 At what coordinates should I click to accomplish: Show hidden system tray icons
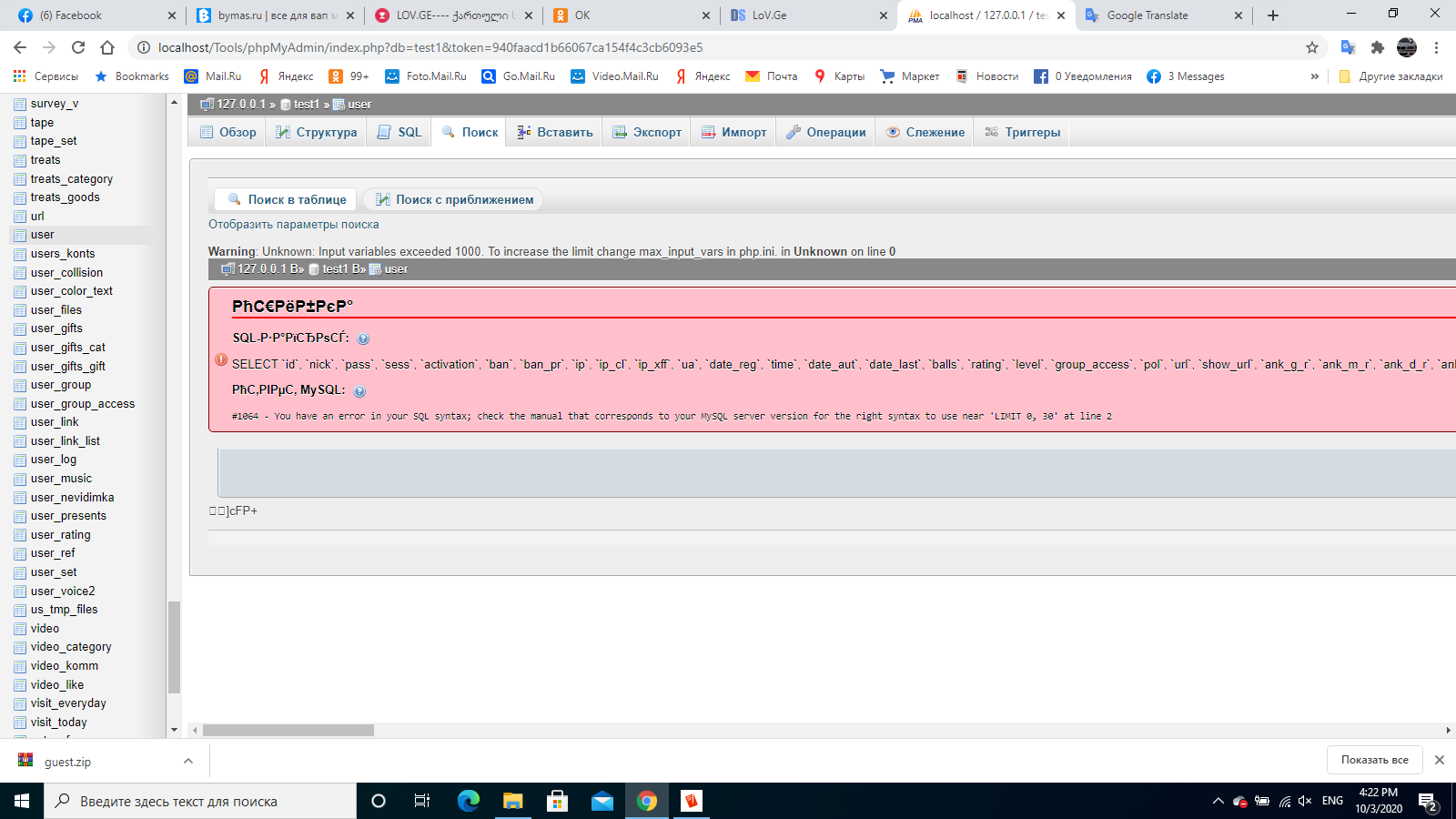[x=1218, y=801]
